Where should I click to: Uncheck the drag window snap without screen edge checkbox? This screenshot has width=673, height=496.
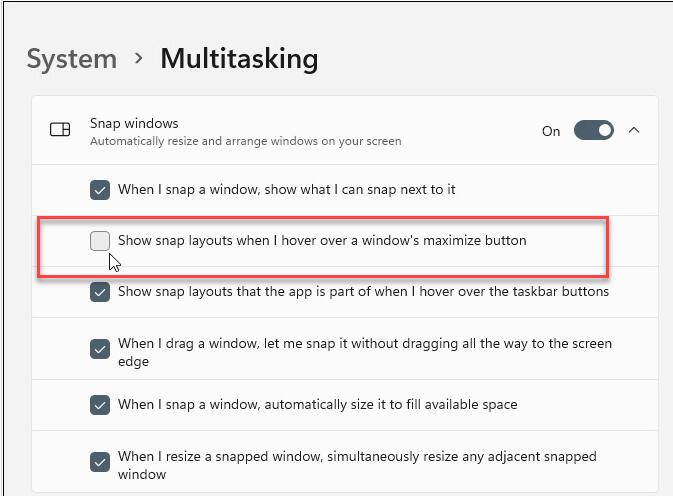[100, 349]
